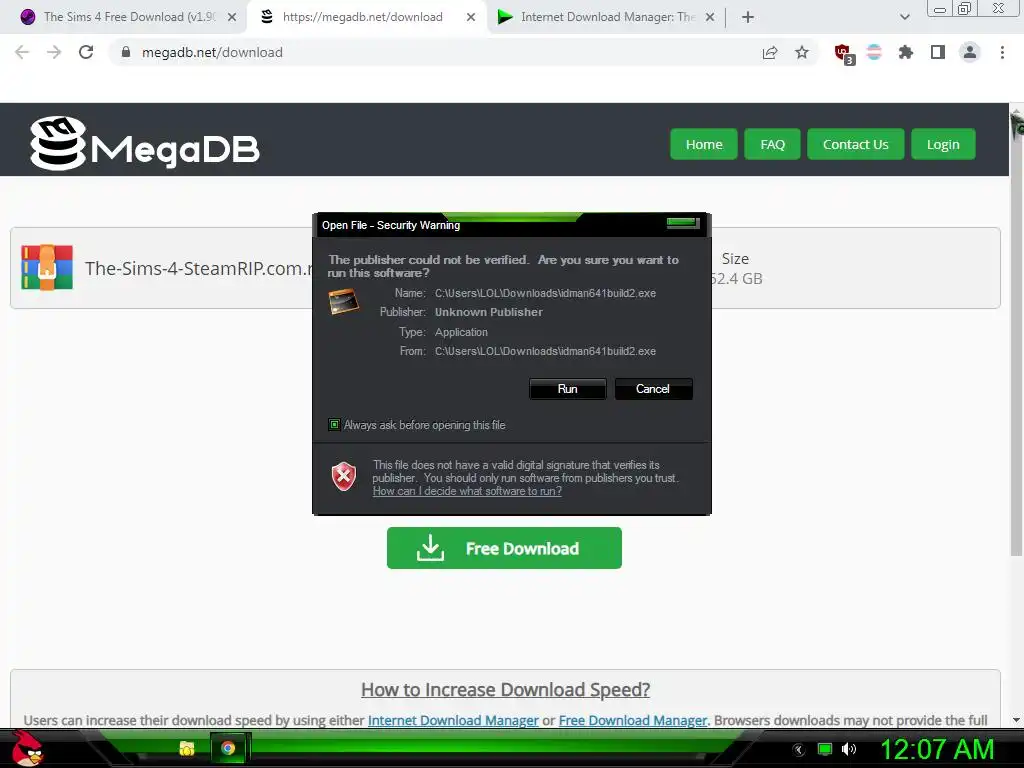Toggle the browser side panel
The image size is (1024, 768).
pyautogui.click(x=938, y=52)
